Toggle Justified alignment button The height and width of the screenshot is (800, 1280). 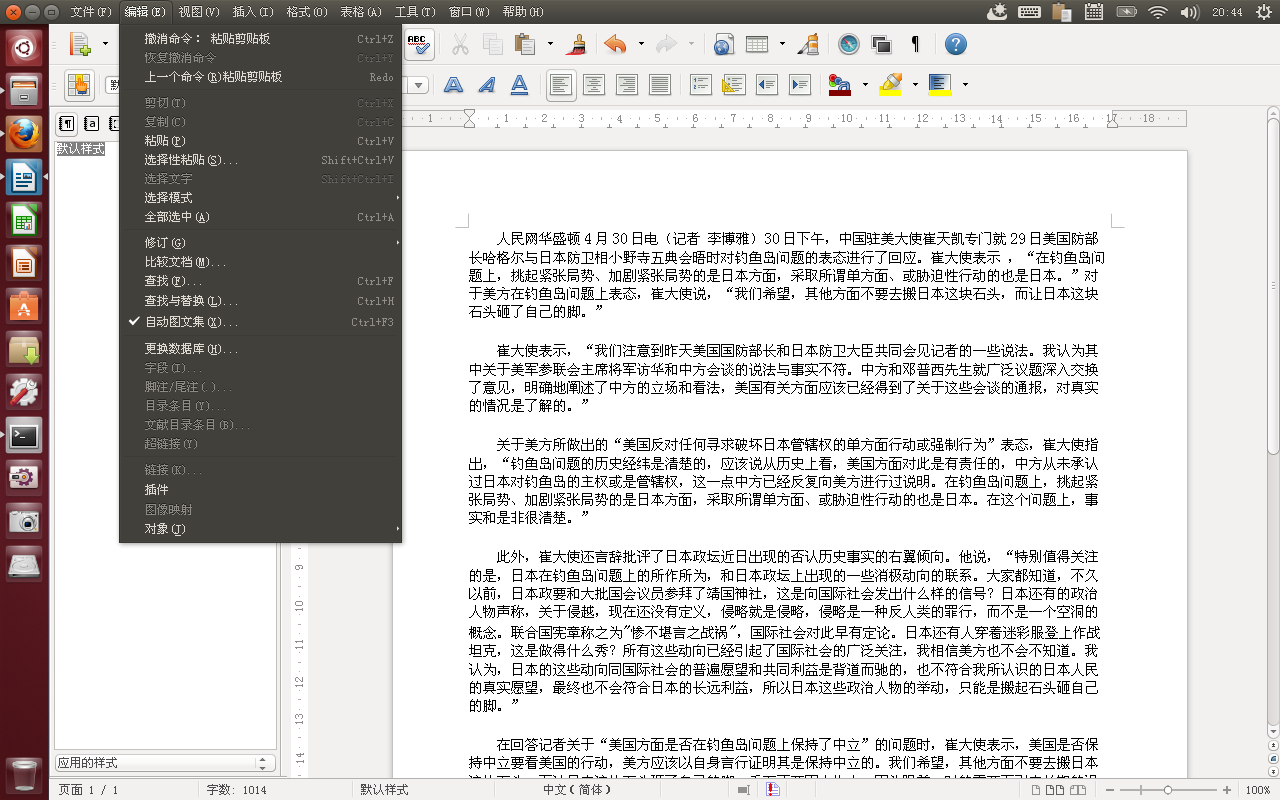[x=660, y=85]
